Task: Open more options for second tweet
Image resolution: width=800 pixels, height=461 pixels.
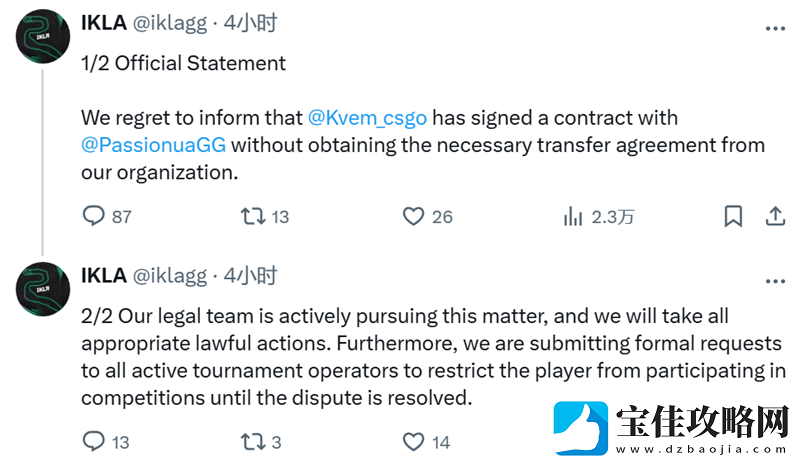Action: (x=775, y=281)
